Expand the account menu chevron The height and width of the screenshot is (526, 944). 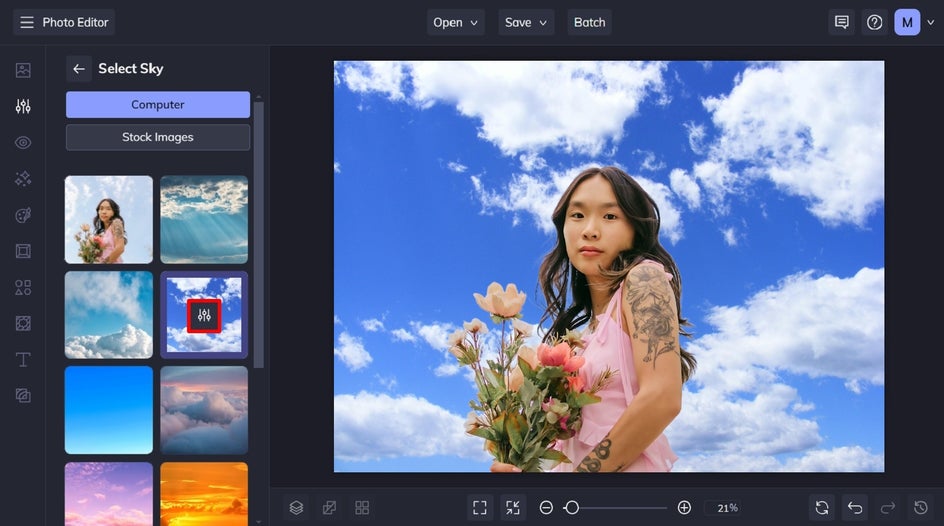point(931,22)
